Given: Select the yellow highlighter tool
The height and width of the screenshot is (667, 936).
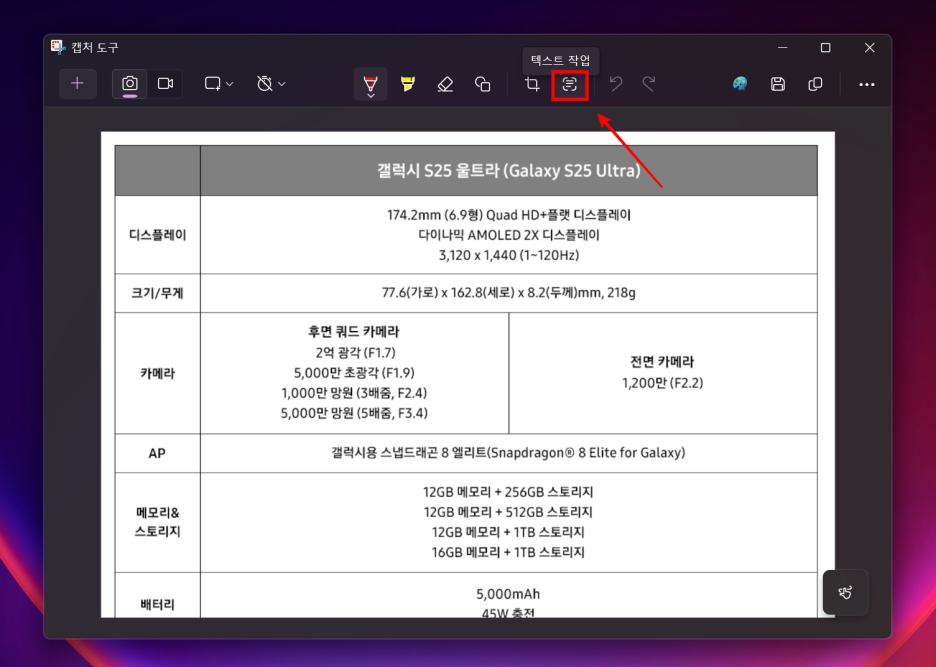Looking at the screenshot, I should (x=408, y=84).
